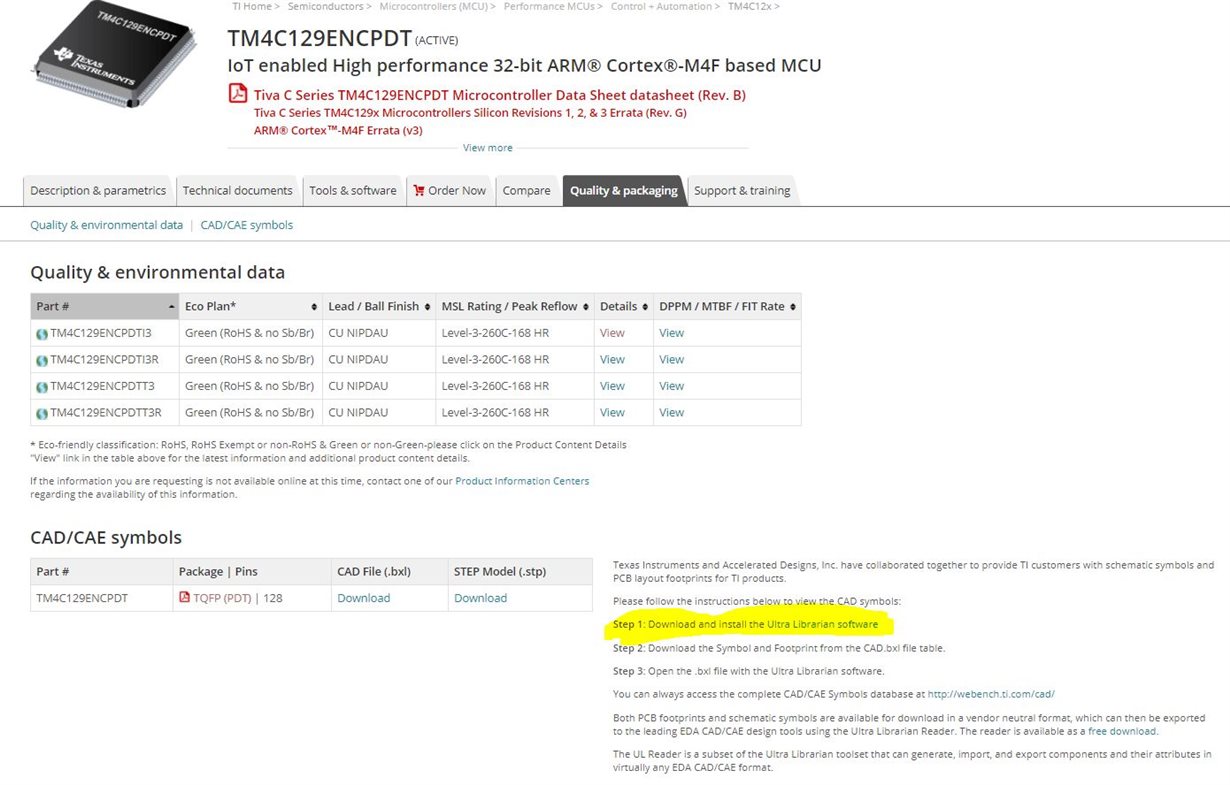
Task: Open the Description & parametrics tab
Action: [98, 190]
